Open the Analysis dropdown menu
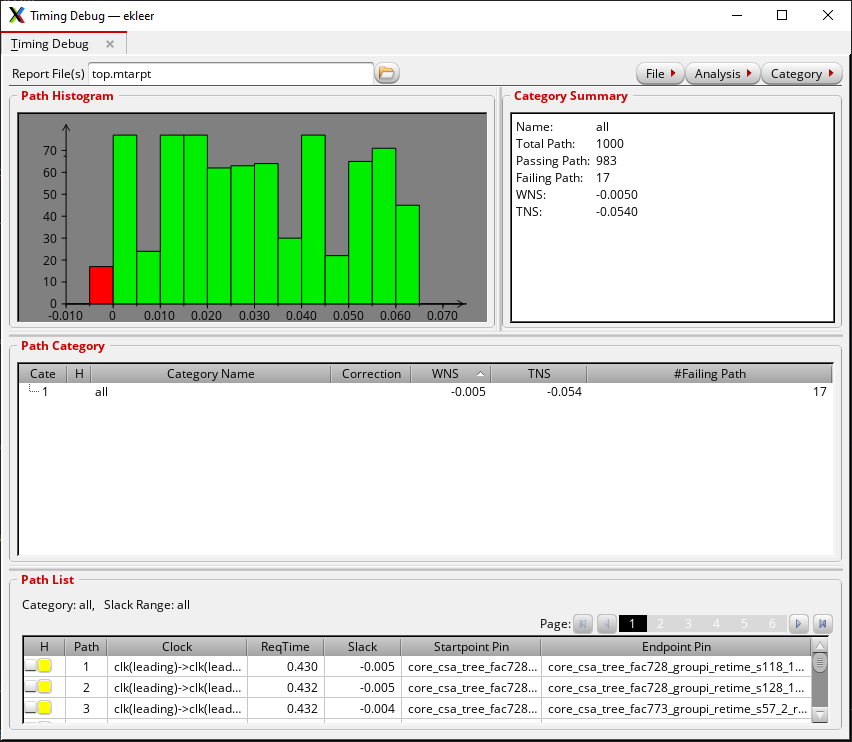The height and width of the screenshot is (742, 852). click(722, 73)
